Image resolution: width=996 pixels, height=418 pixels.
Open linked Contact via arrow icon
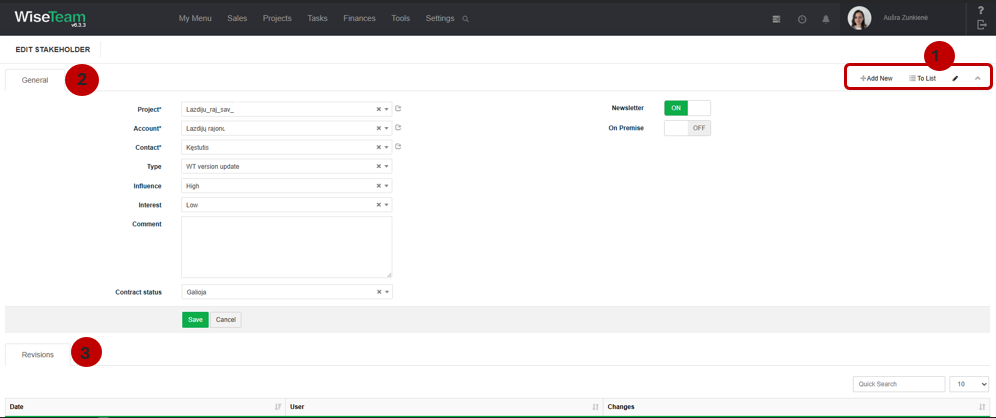pos(398,147)
